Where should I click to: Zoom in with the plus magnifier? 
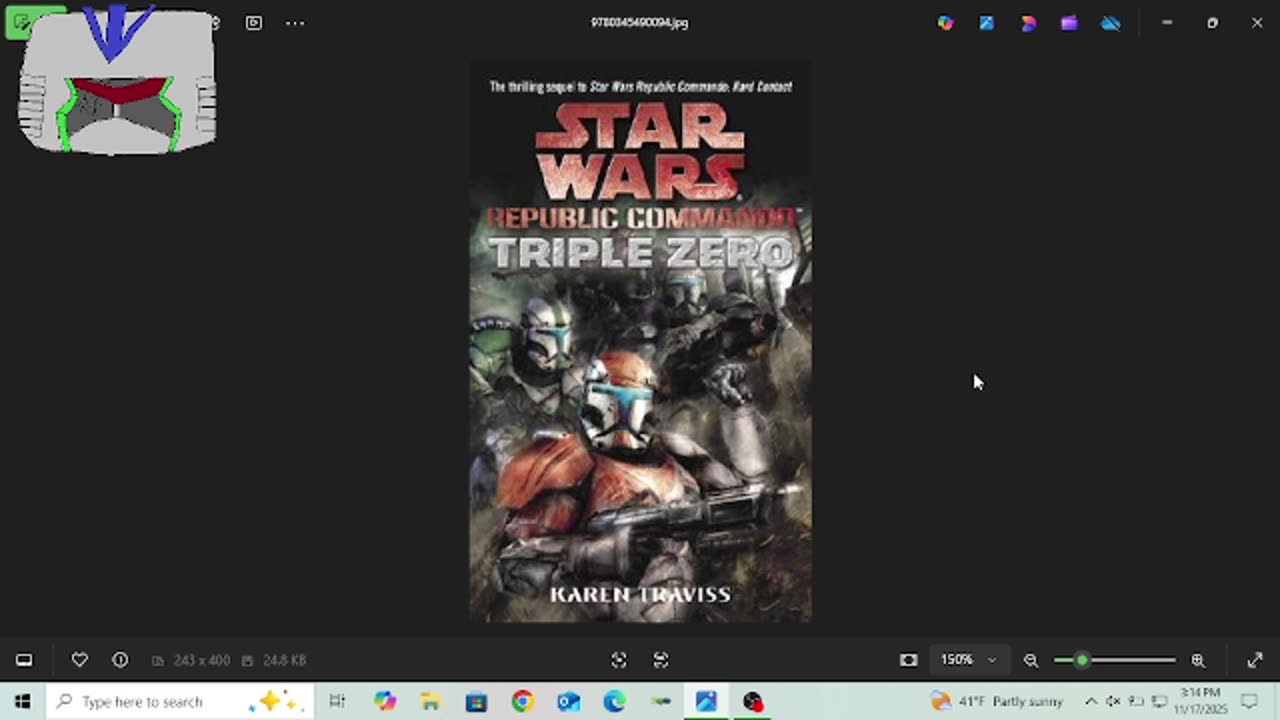pyautogui.click(x=1198, y=660)
